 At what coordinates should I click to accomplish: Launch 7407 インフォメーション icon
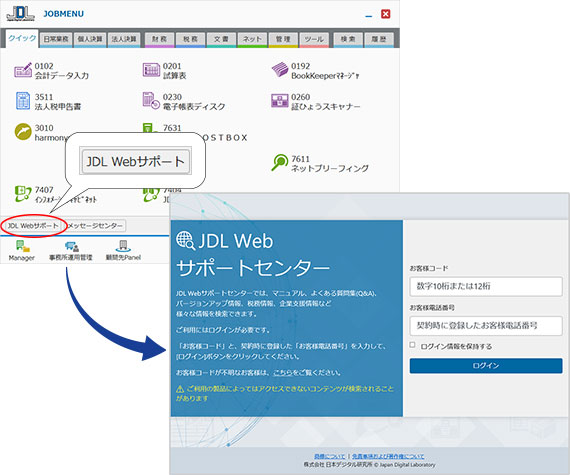23,193
